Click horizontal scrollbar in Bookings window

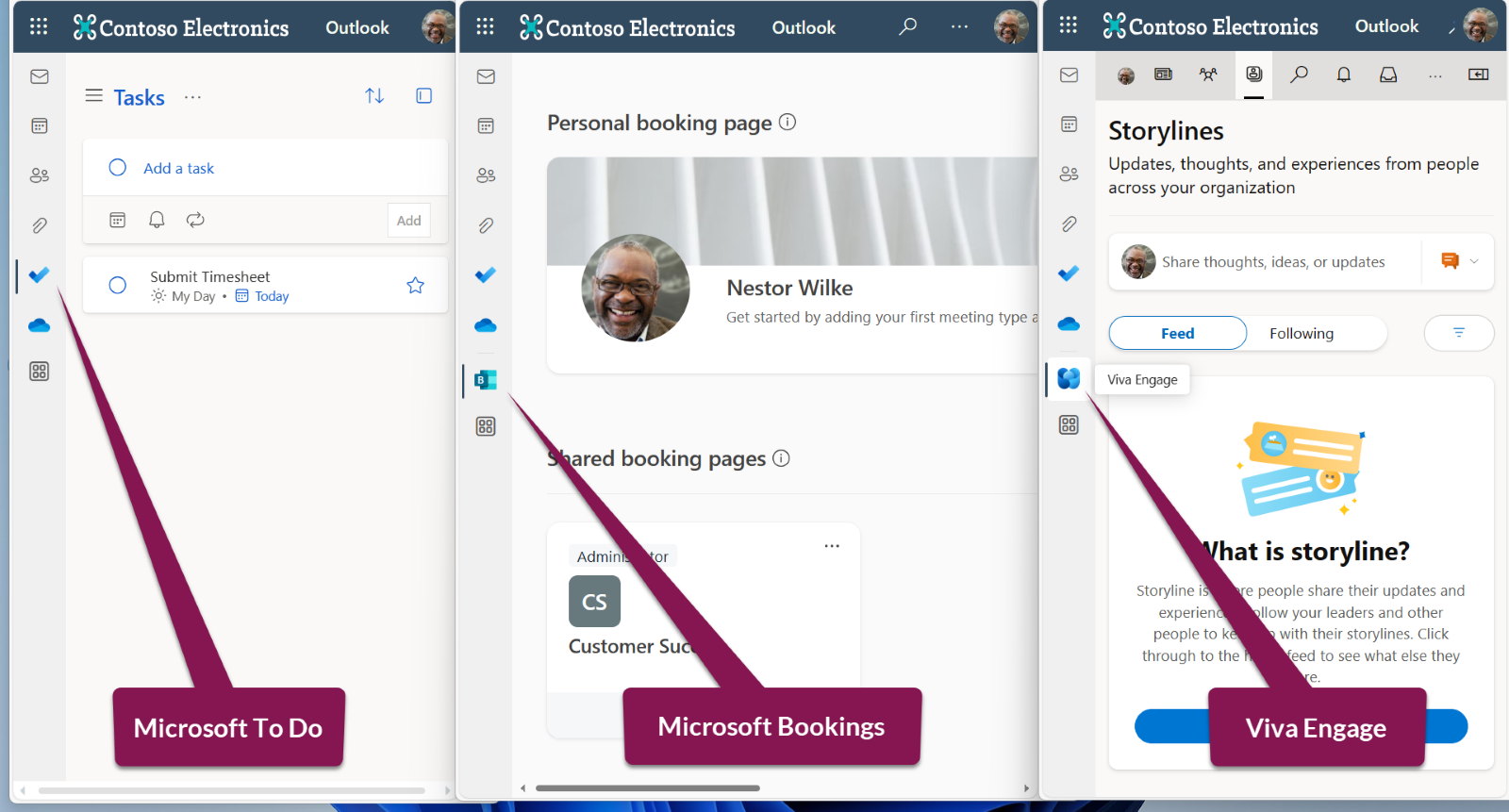648,788
